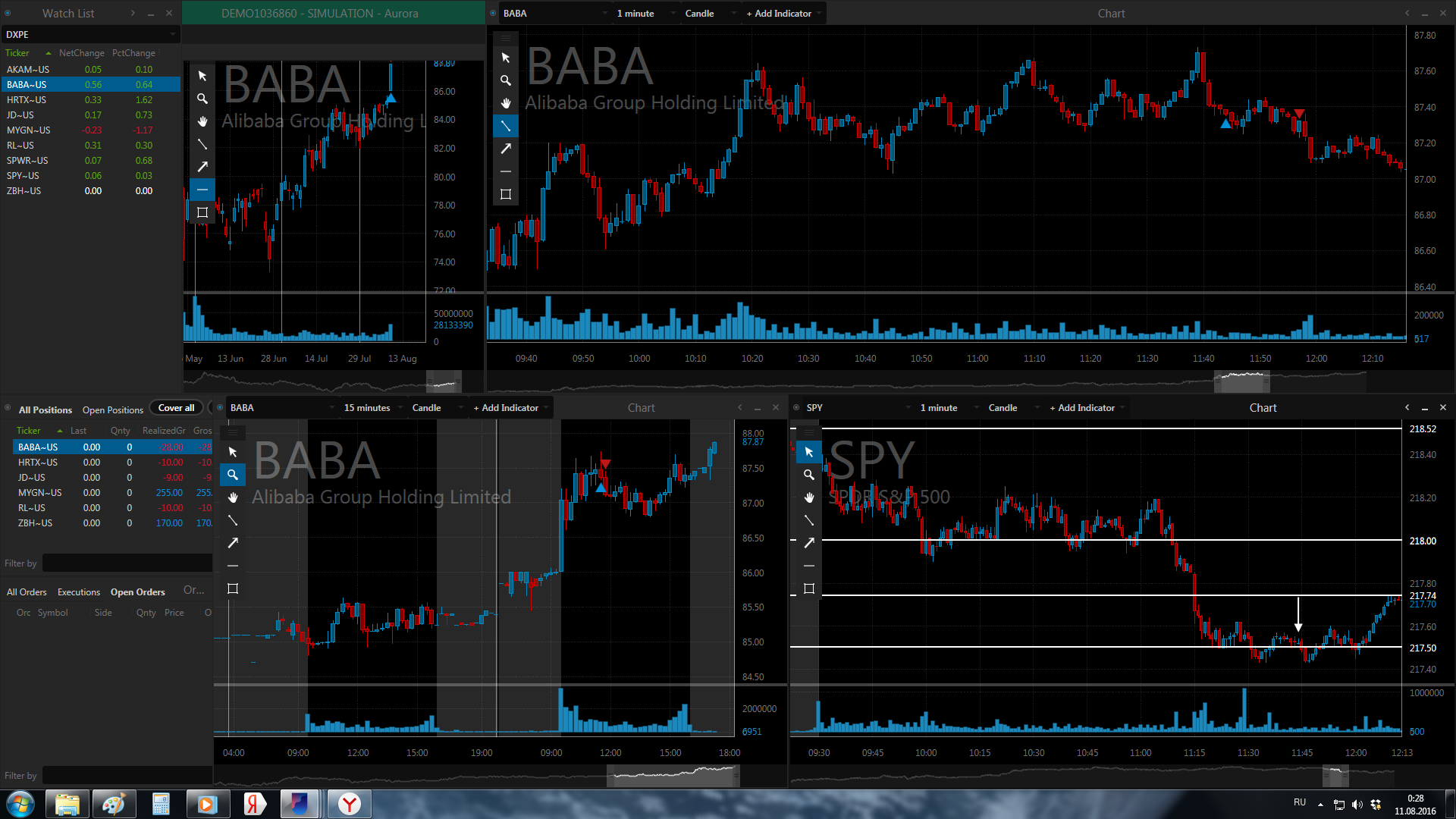Open Candle type dropdown in 15 minutes chart
Image resolution: width=1456 pixels, height=819 pixels.
[x=437, y=407]
